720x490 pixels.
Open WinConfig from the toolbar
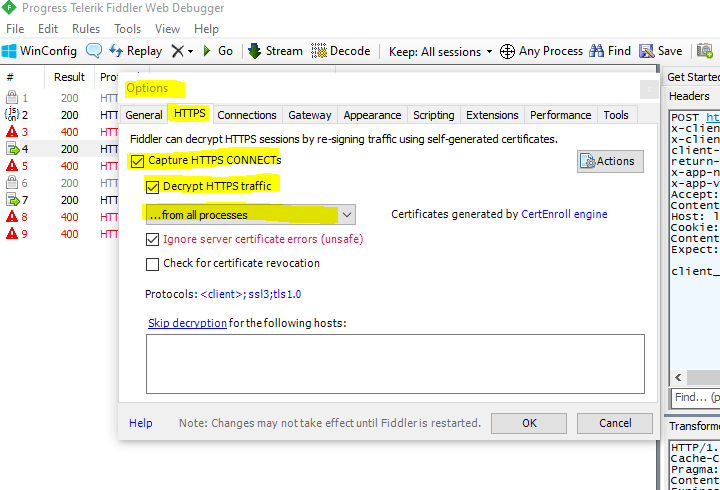[39, 51]
